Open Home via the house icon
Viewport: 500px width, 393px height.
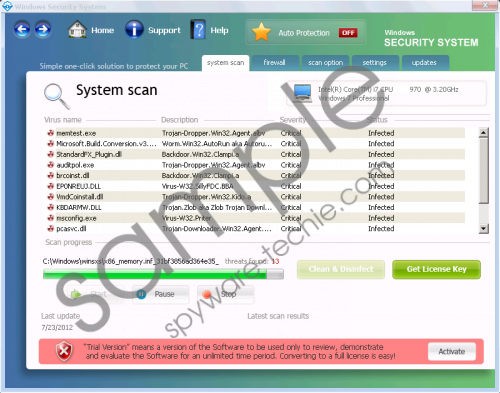77,30
